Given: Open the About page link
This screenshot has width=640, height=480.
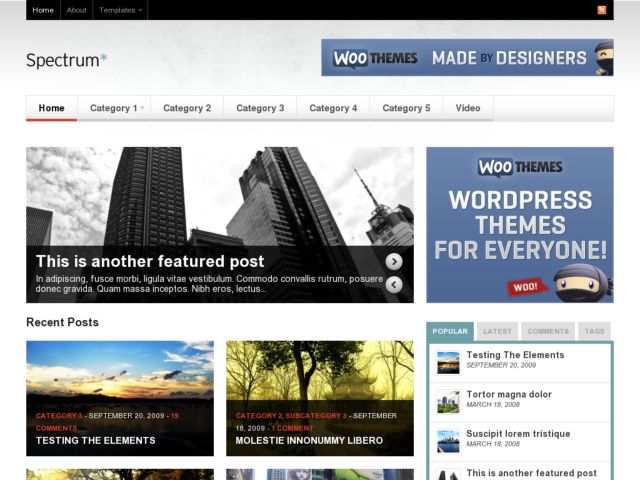Looking at the screenshot, I should tap(76, 10).
